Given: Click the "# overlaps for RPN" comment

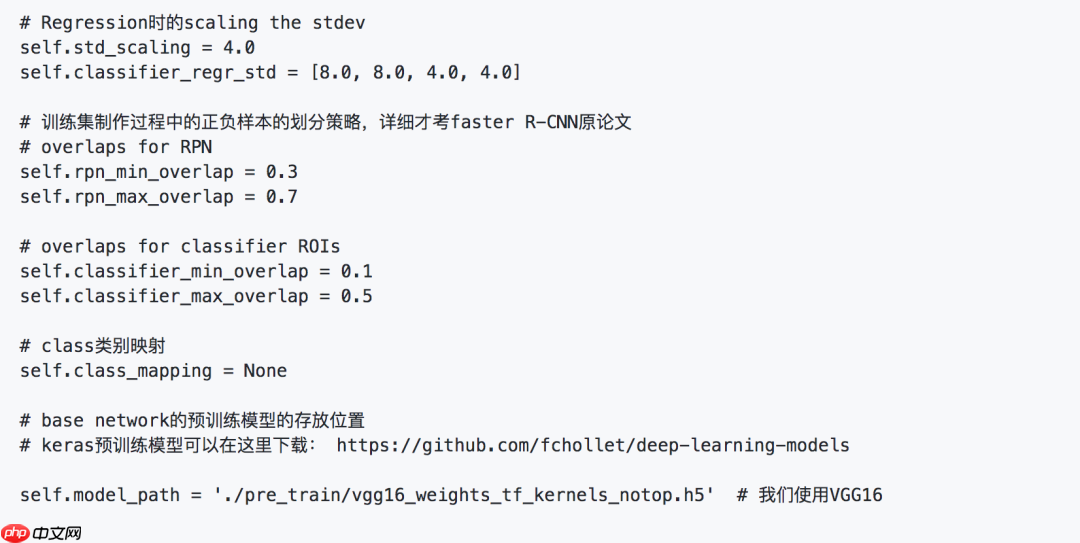Looking at the screenshot, I should (116, 147).
